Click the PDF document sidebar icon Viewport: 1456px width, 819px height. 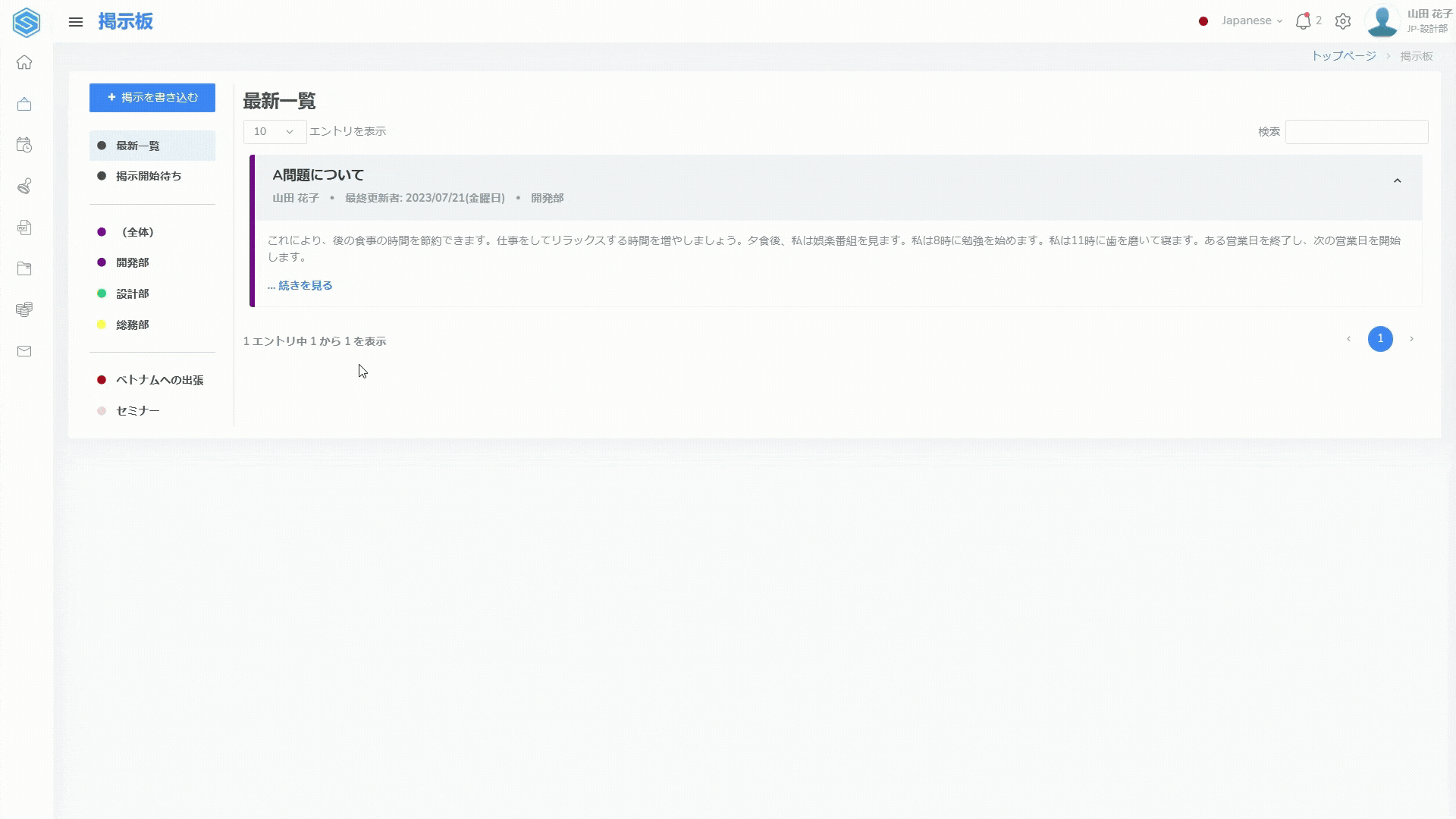(24, 227)
